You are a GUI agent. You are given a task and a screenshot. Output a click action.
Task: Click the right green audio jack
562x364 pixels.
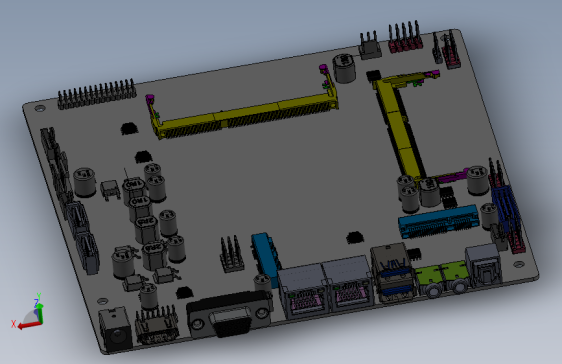[x=455, y=277]
